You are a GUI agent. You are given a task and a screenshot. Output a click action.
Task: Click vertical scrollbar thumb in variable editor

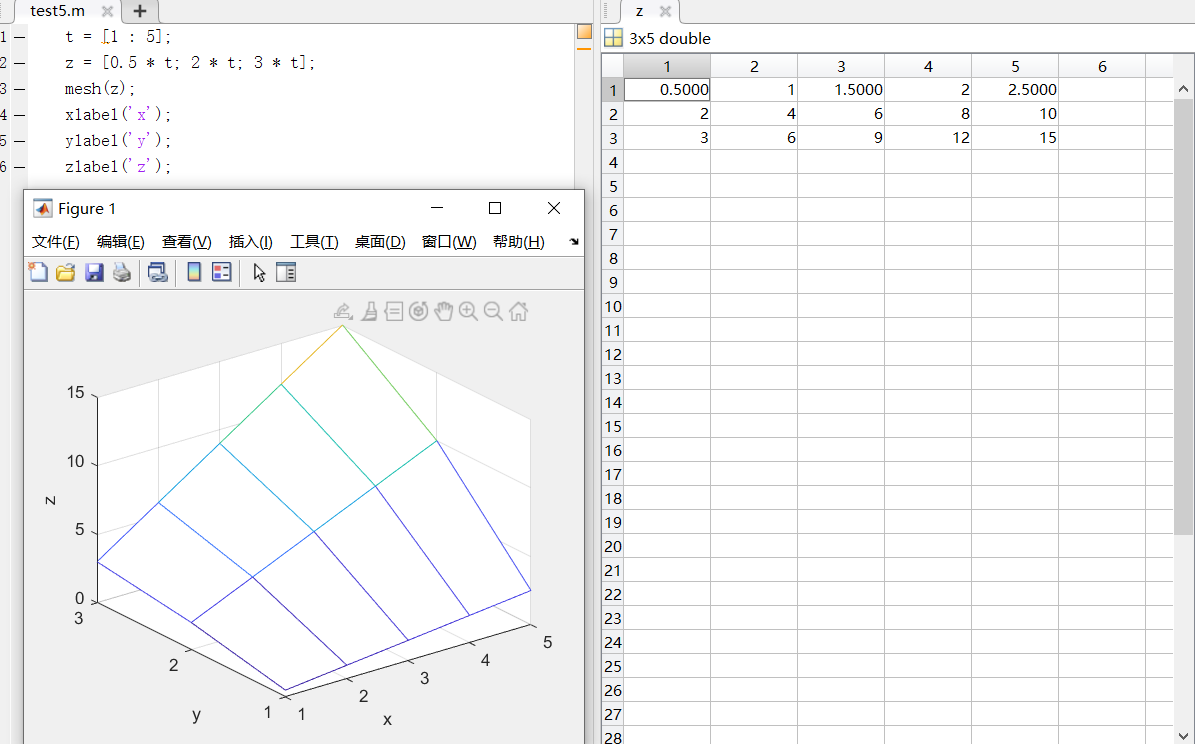pos(1184,317)
